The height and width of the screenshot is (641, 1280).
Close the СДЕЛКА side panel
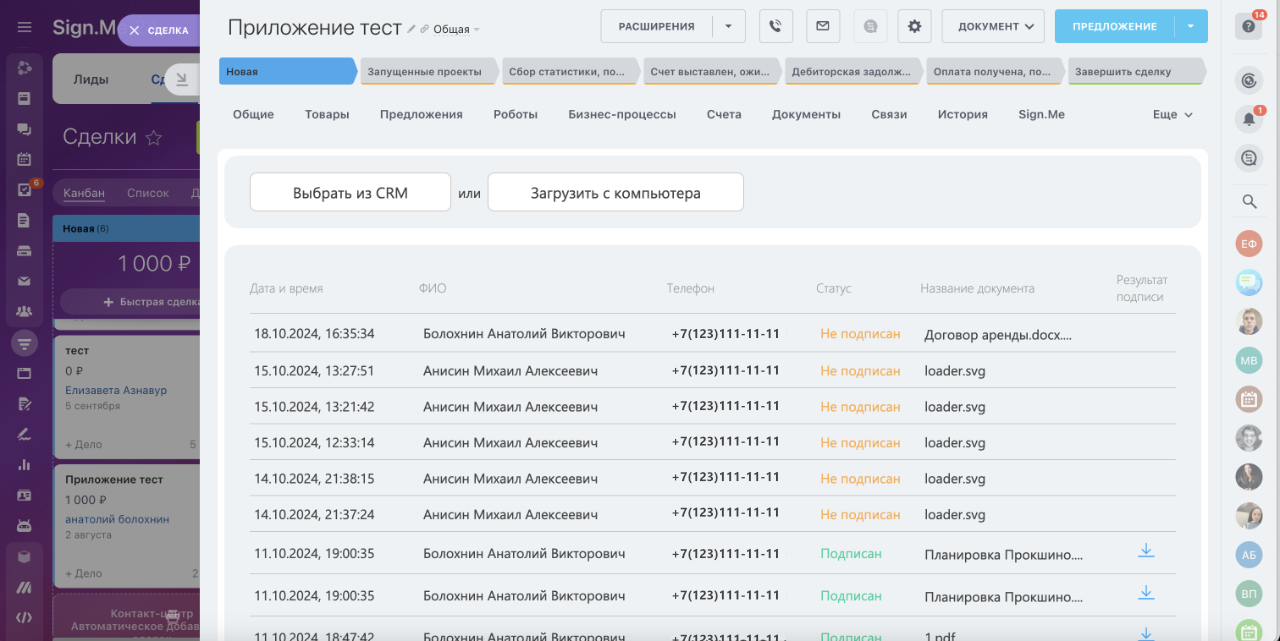[x=135, y=31]
